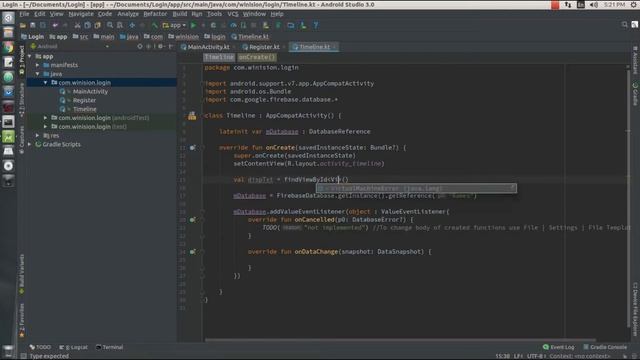The width and height of the screenshot is (640, 360).
Task: Click Timeline.kt breadcrumb in navigation bar
Action: [x=250, y=37]
